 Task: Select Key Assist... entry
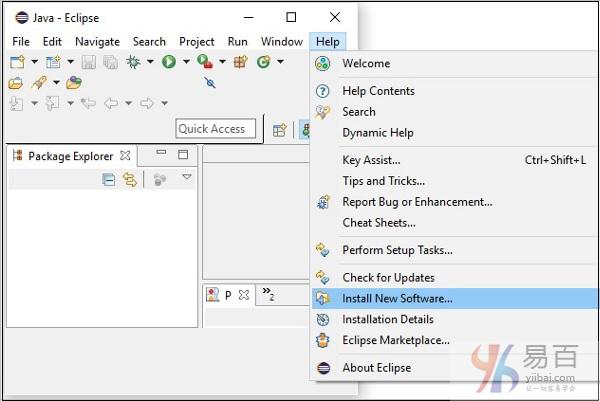[455, 160]
